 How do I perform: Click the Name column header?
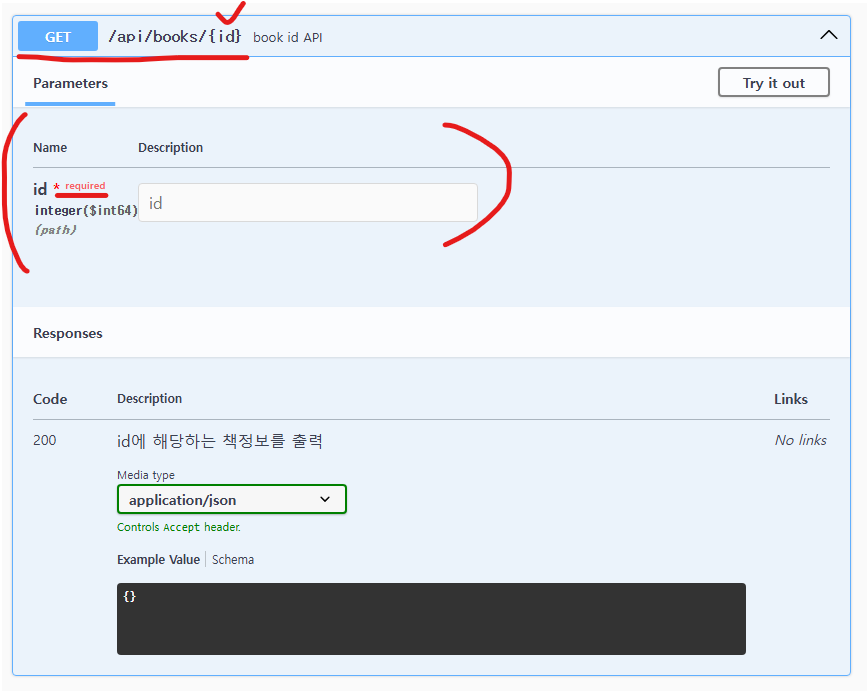pyautogui.click(x=50, y=148)
